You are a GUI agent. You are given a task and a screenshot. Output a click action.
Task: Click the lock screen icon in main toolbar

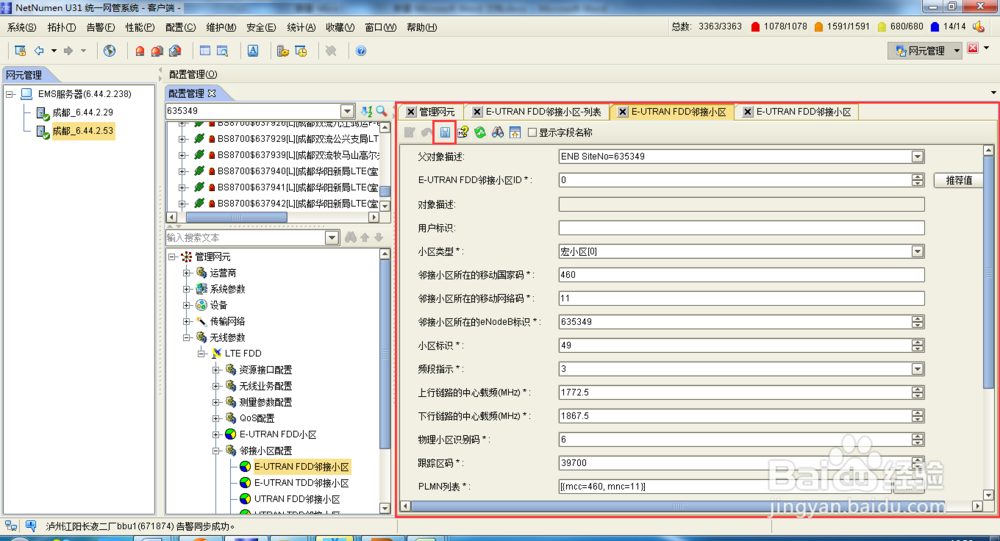click(20, 51)
